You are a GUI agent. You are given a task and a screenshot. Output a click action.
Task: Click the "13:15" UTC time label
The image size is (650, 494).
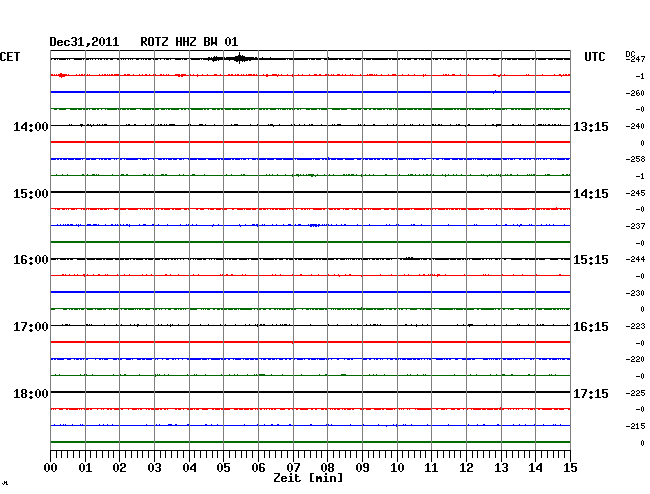point(591,126)
